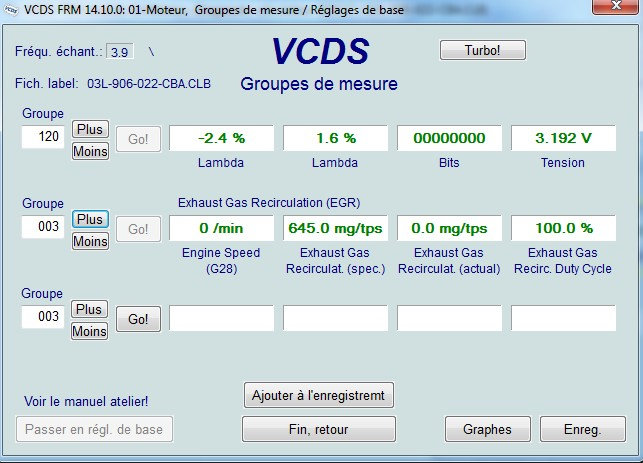Click first empty value field in third row
643x463 pixels.
click(221, 318)
